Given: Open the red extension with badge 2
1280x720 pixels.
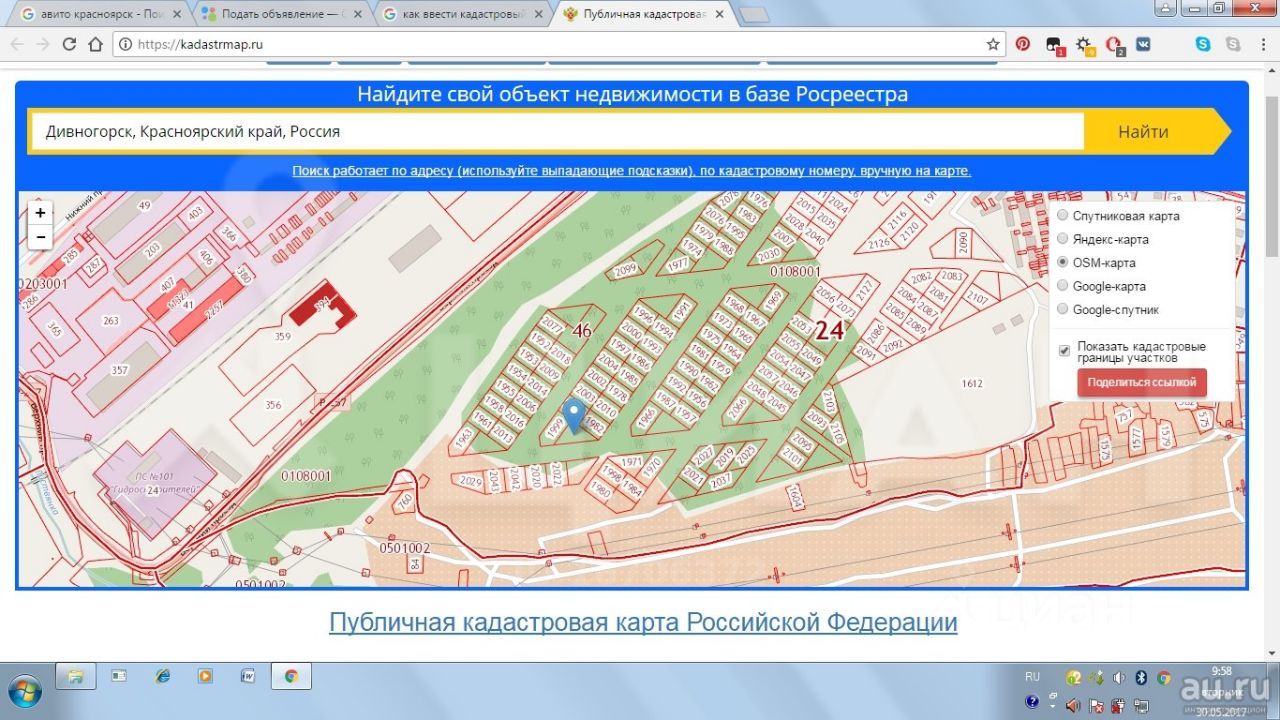Looking at the screenshot, I should [1114, 45].
